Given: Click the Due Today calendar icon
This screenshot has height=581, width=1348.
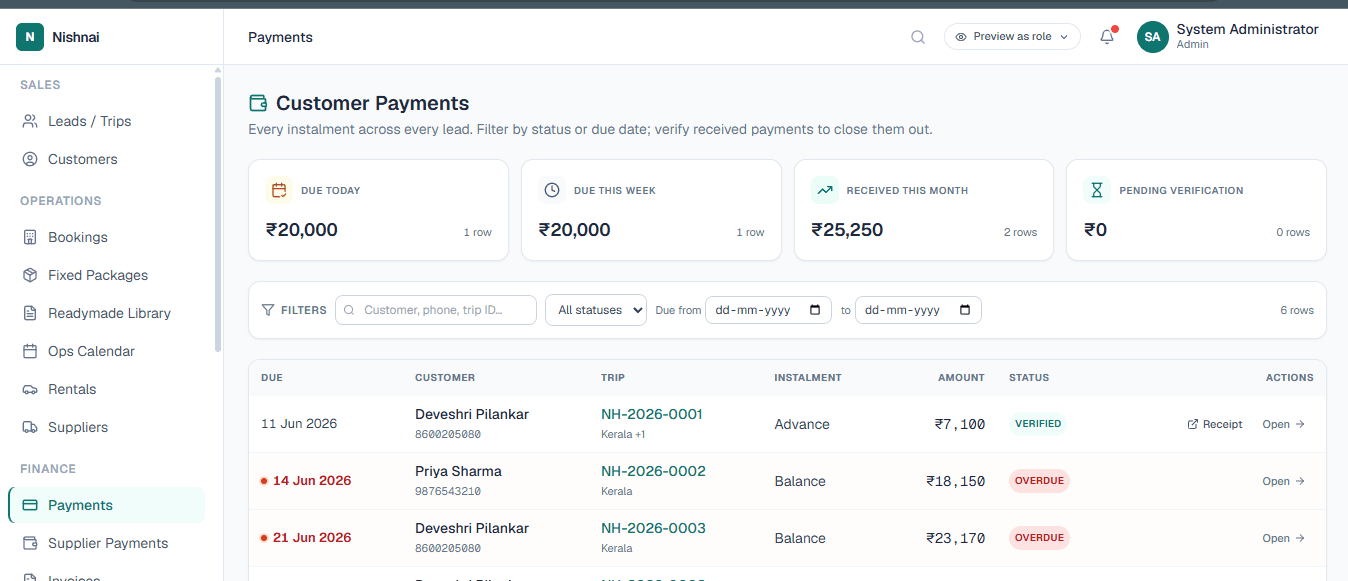Looking at the screenshot, I should [279, 190].
